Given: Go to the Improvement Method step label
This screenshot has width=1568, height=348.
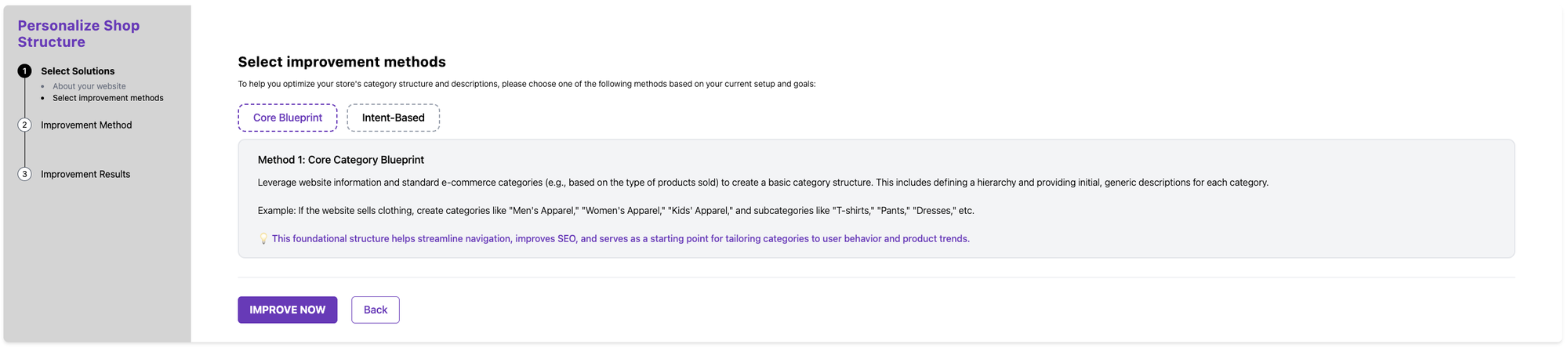Looking at the screenshot, I should pyautogui.click(x=86, y=125).
